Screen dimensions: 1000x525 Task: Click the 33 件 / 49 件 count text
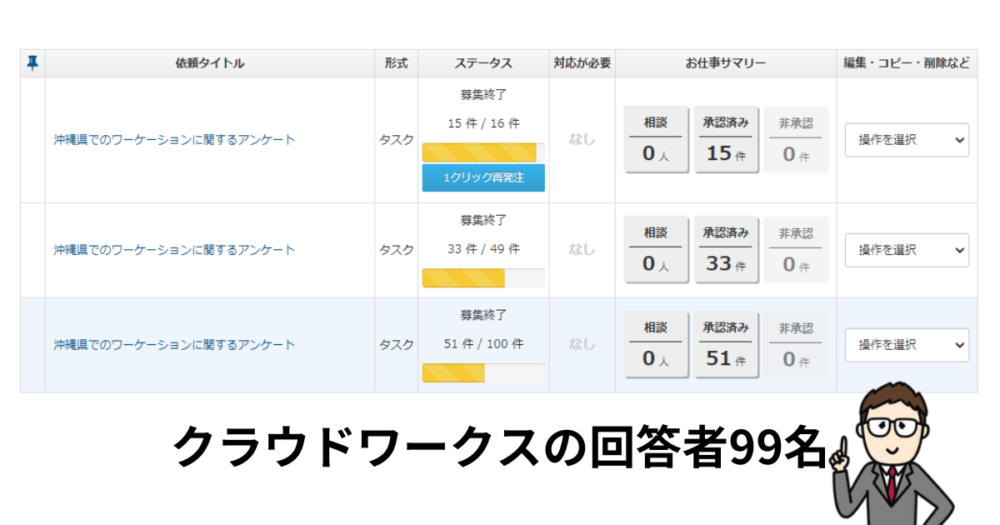pos(483,249)
